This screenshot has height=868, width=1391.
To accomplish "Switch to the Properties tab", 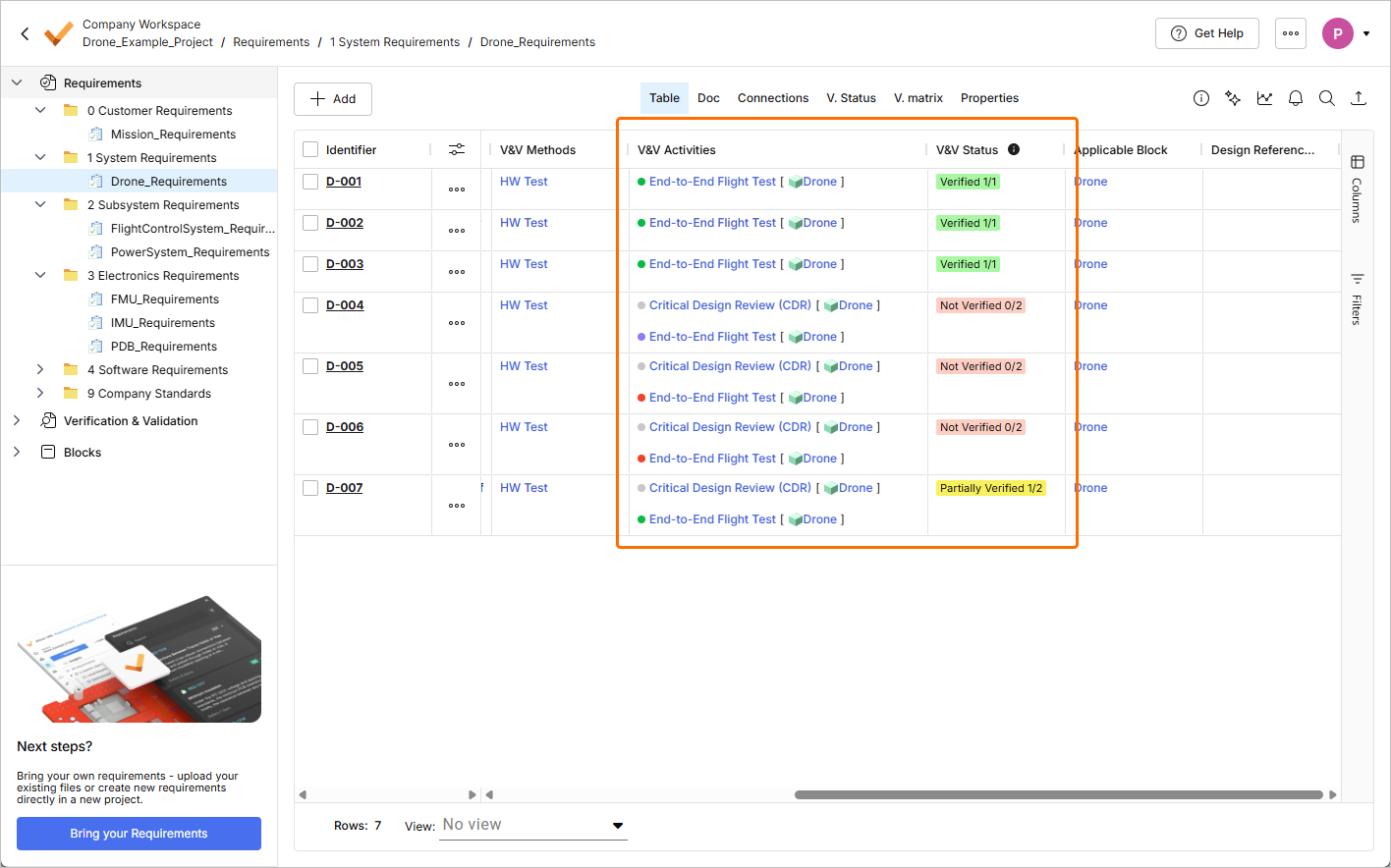I will coord(989,98).
